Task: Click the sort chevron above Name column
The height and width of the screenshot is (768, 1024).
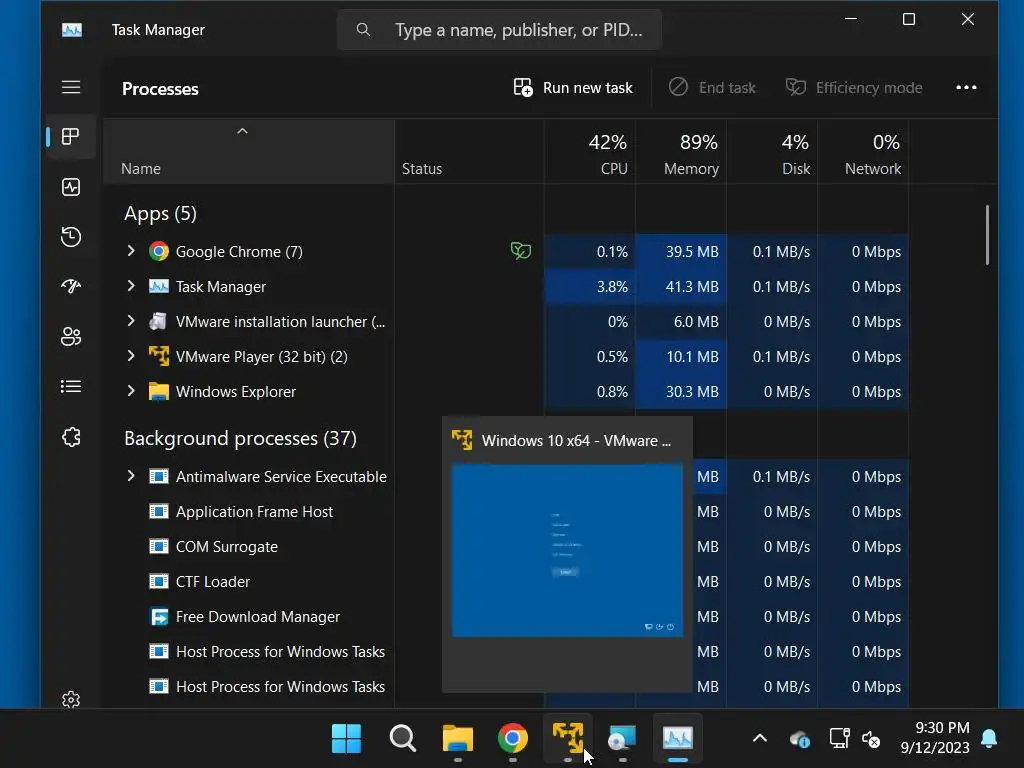Action: coord(242,131)
